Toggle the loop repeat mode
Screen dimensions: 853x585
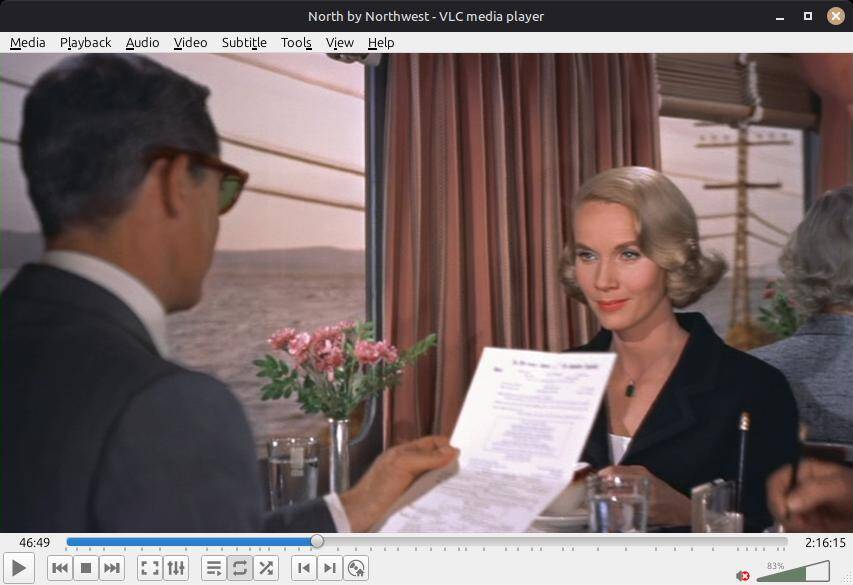point(239,568)
